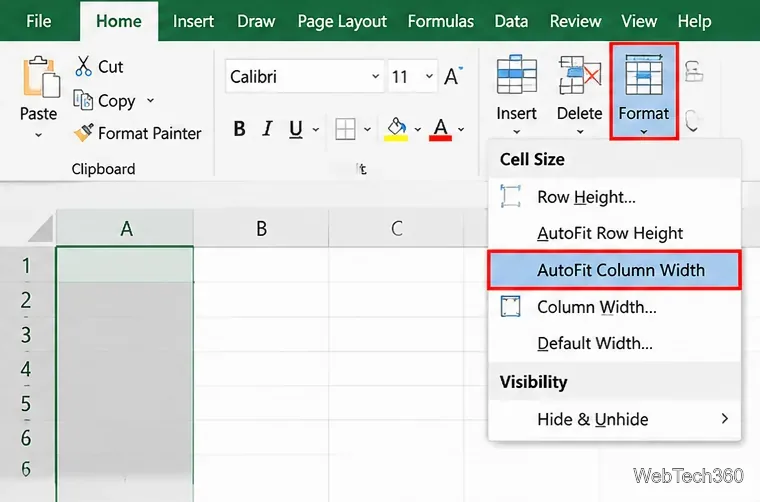The image size is (760, 502).
Task: Expand the Insert dropdown arrow
Action: (517, 132)
